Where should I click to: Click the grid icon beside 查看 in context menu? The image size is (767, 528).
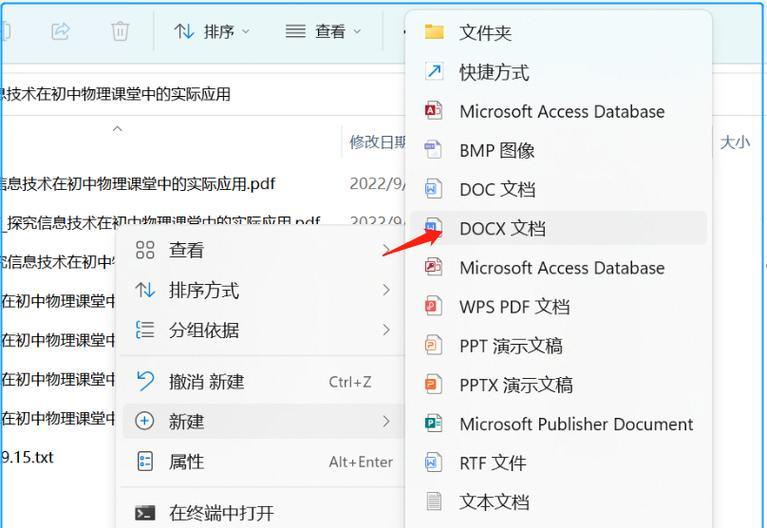pyautogui.click(x=145, y=250)
